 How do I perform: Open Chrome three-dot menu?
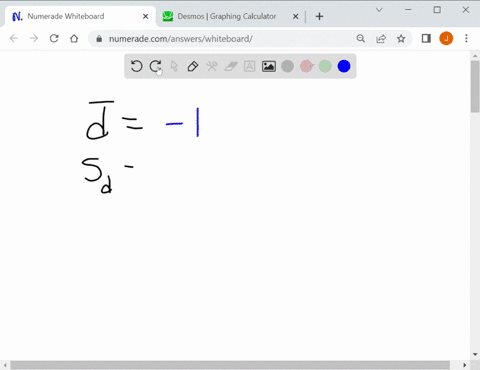click(x=466, y=39)
